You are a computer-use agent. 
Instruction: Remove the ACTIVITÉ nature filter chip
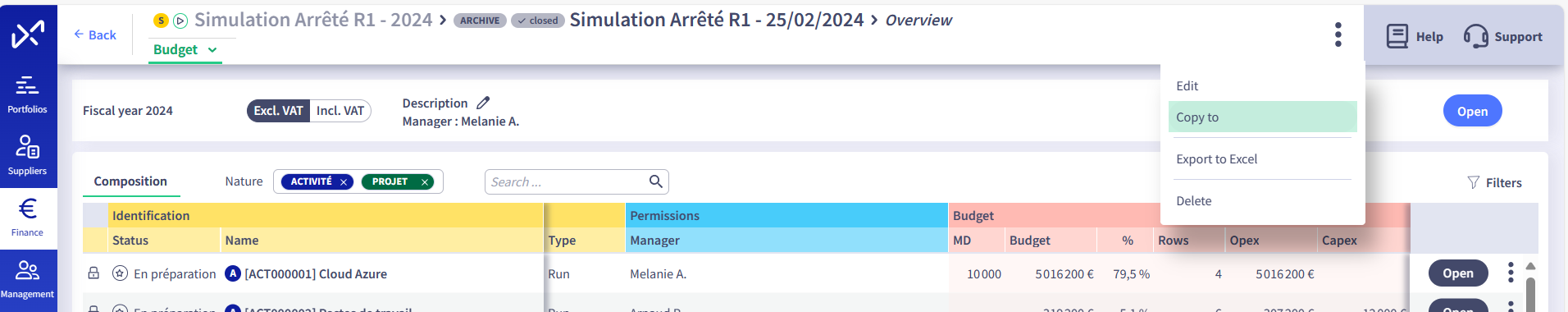[344, 182]
